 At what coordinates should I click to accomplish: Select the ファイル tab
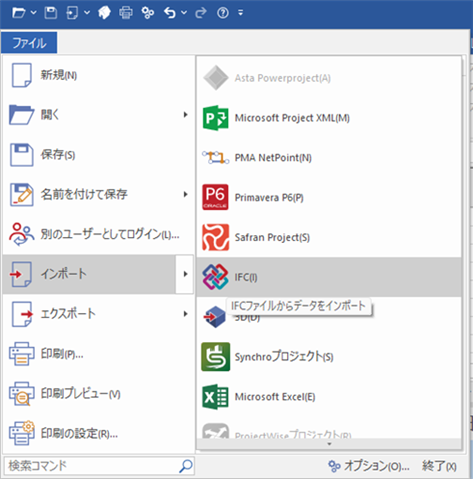(29, 43)
